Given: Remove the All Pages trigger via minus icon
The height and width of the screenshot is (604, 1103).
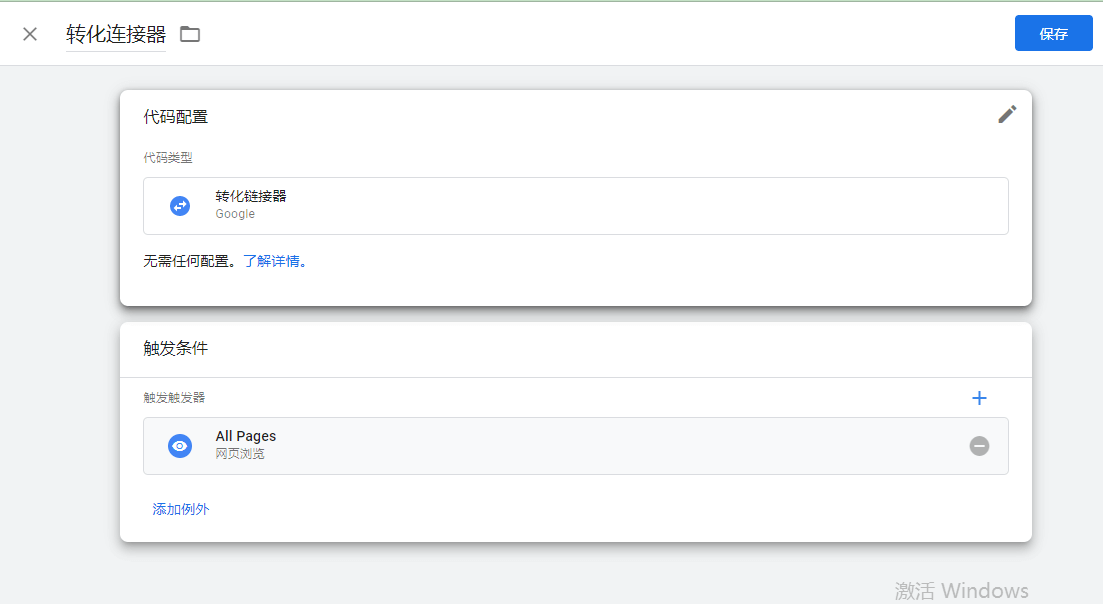Looking at the screenshot, I should pos(979,446).
